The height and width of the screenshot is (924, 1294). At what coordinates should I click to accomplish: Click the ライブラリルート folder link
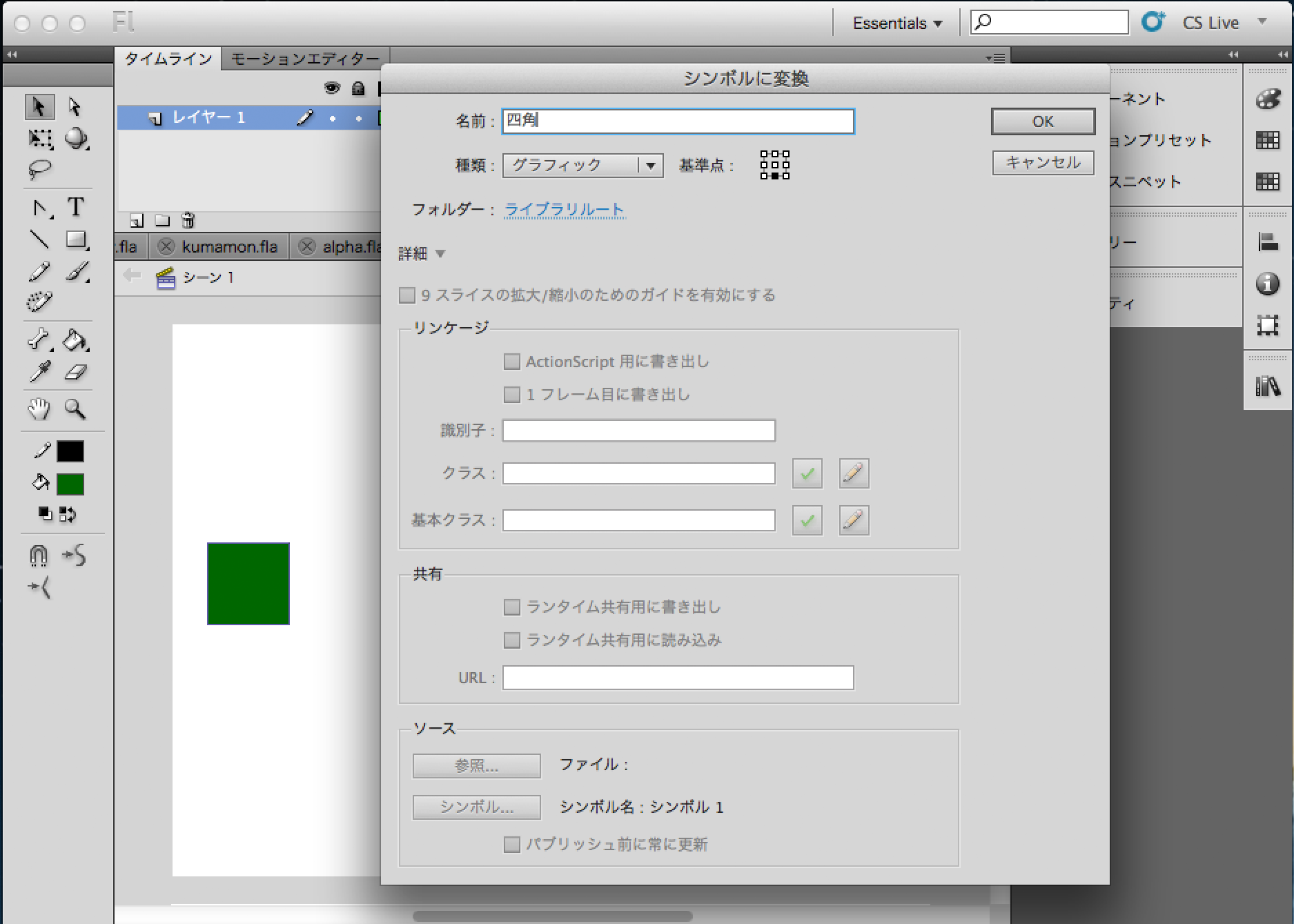(565, 209)
